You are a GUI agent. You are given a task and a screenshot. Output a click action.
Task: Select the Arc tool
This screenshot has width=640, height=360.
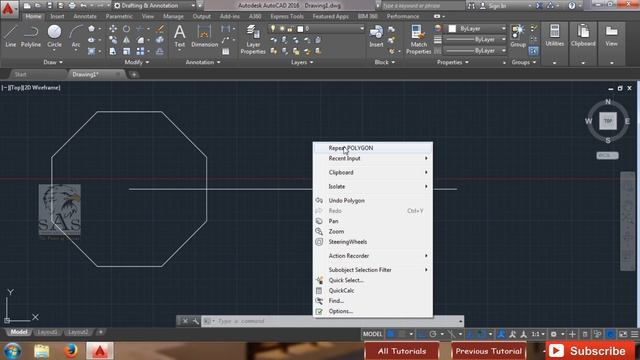tap(76, 36)
